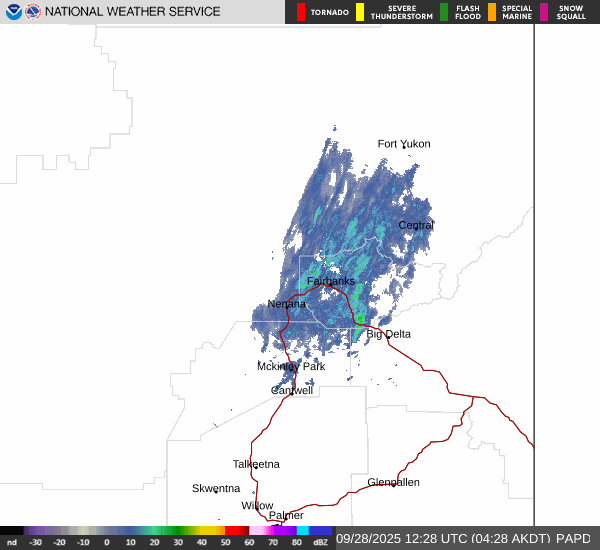Click the National Weather Service header title
The height and width of the screenshot is (550, 600).
point(132,12)
